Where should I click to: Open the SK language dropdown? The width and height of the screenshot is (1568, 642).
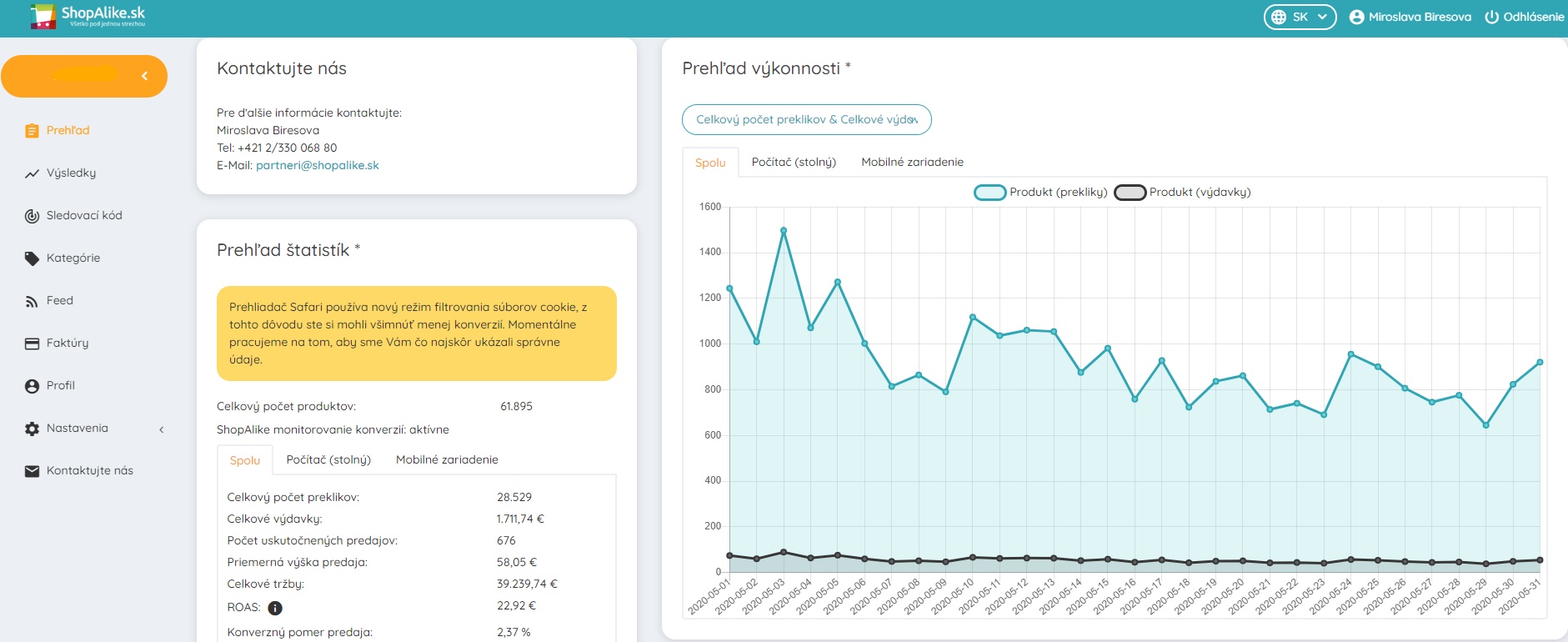pyautogui.click(x=1300, y=17)
